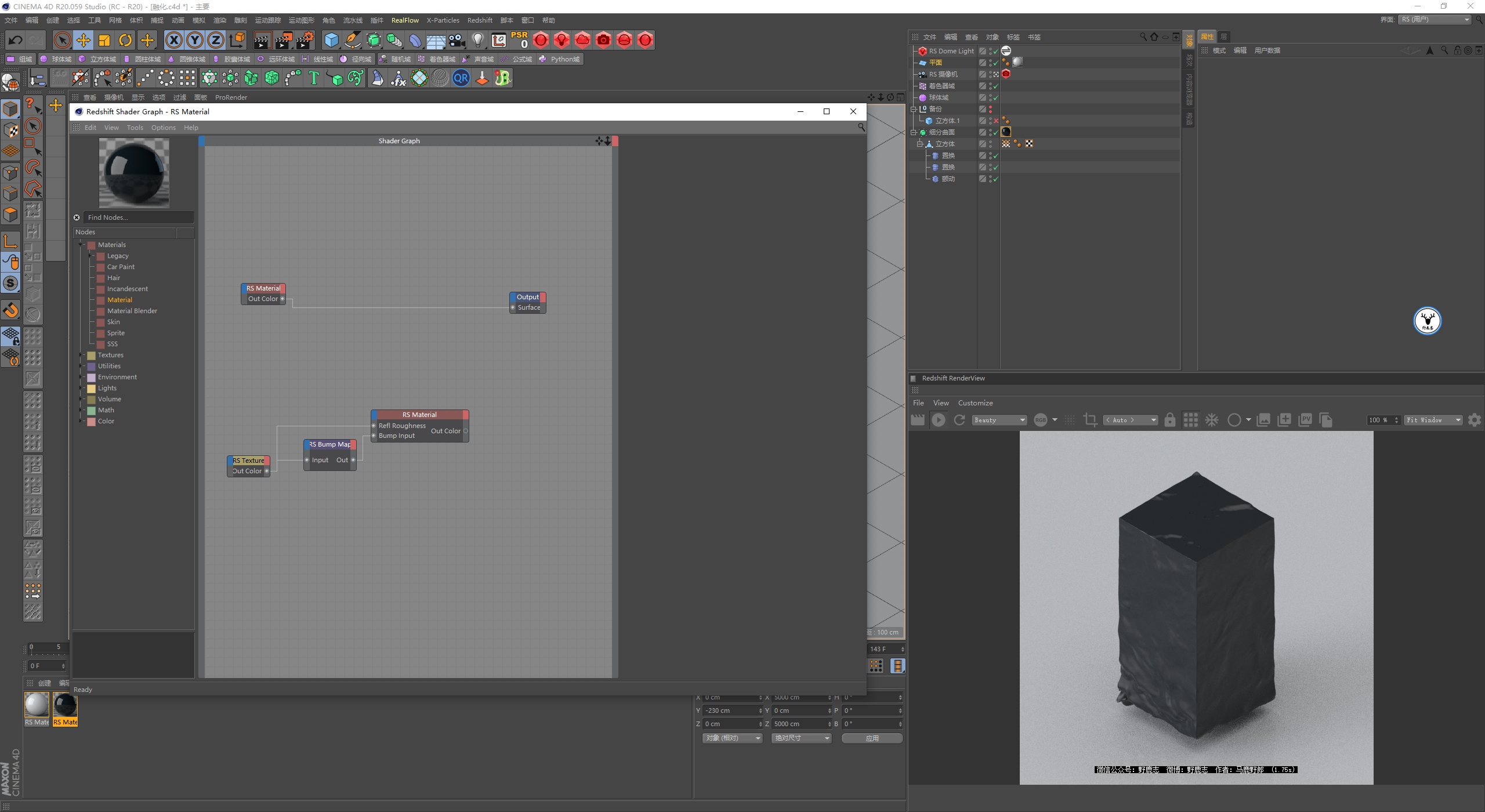Toggle the red X of 立方体.1

coord(996,121)
